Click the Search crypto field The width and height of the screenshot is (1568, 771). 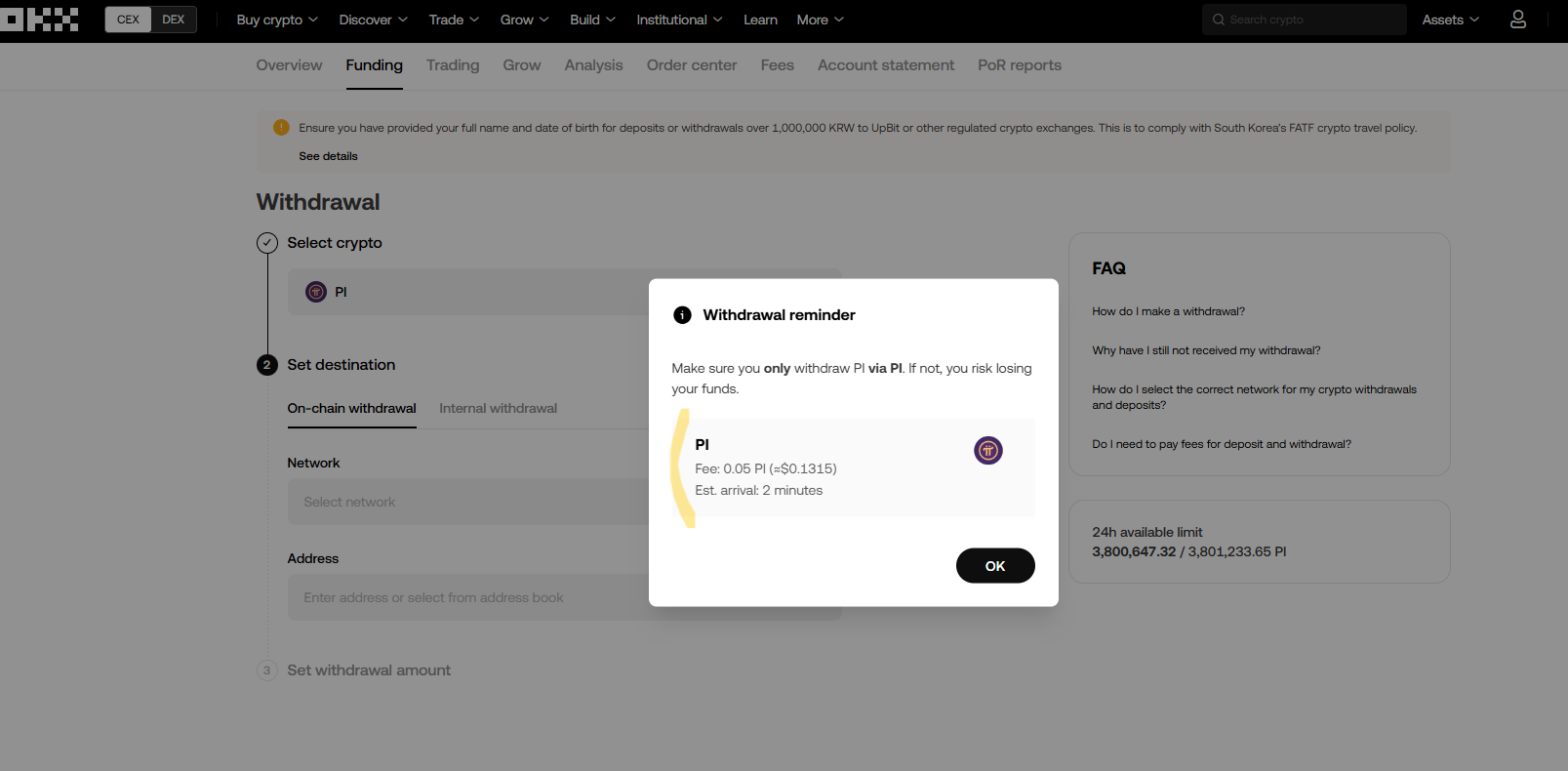1305,20
